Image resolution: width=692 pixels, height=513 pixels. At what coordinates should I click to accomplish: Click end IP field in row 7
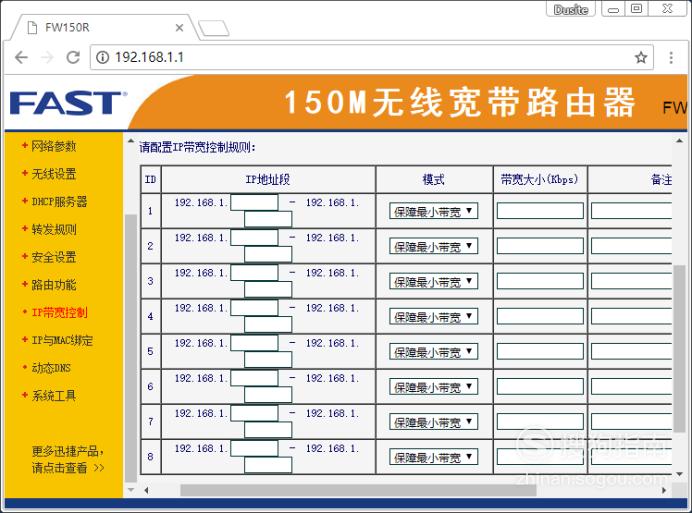click(268, 430)
